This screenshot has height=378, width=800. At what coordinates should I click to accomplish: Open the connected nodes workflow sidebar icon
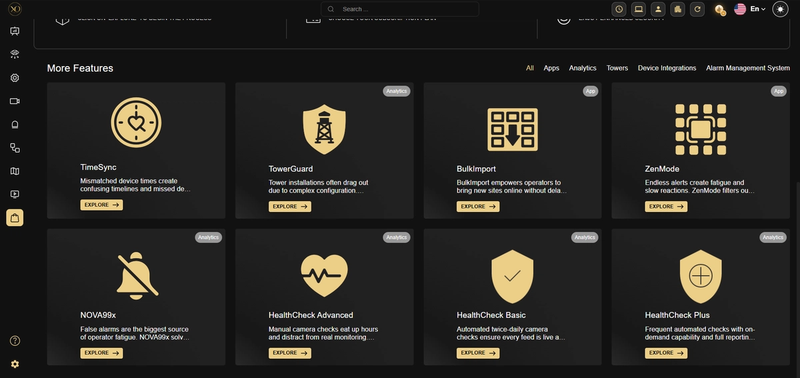(x=15, y=148)
